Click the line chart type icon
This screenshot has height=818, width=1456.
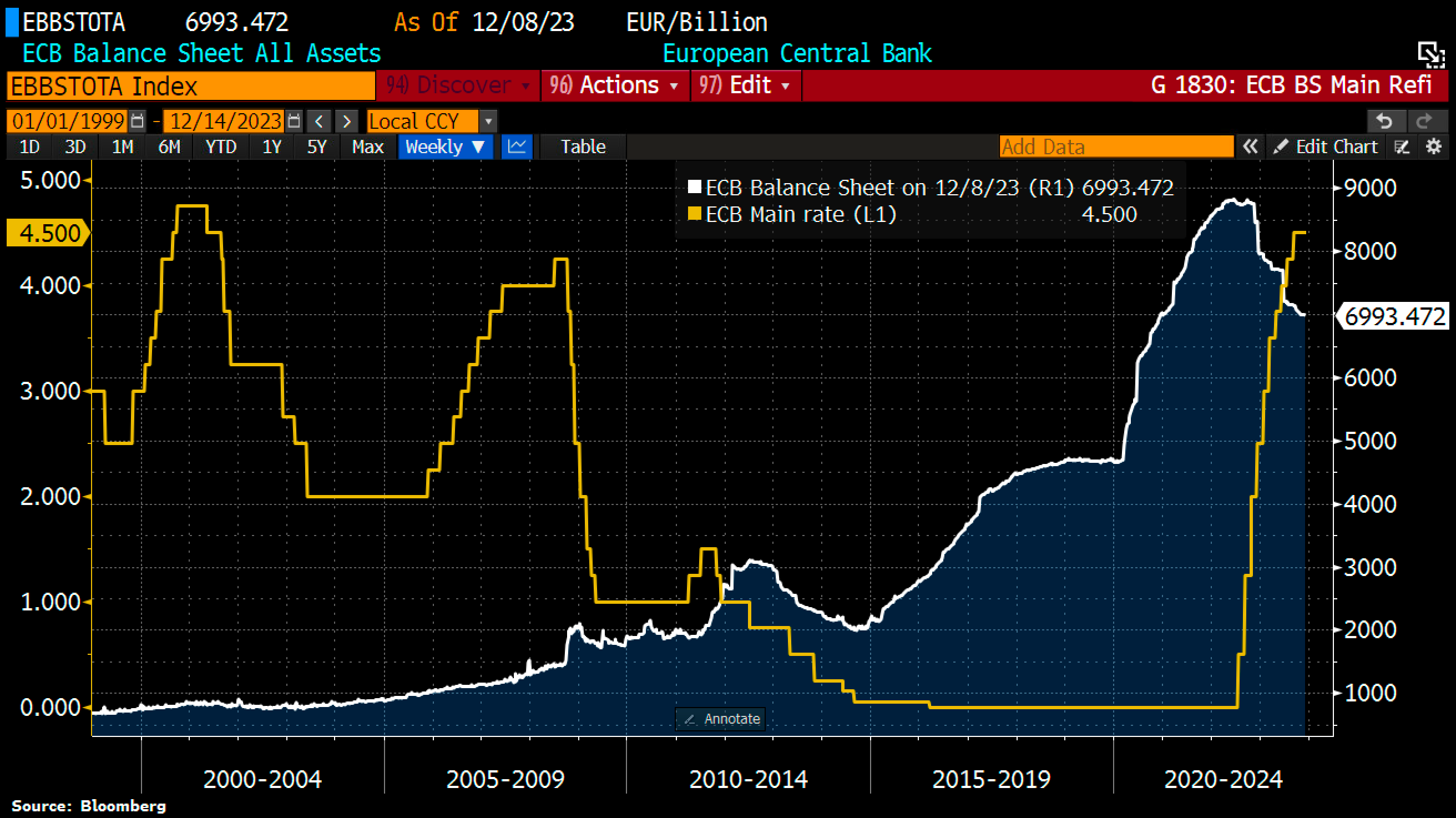pos(517,147)
